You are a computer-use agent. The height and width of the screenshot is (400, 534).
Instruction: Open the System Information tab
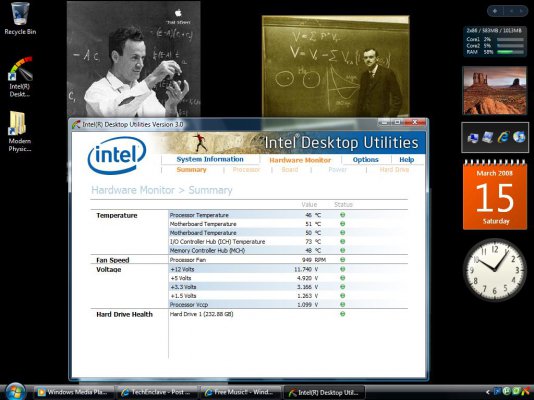pyautogui.click(x=210, y=159)
